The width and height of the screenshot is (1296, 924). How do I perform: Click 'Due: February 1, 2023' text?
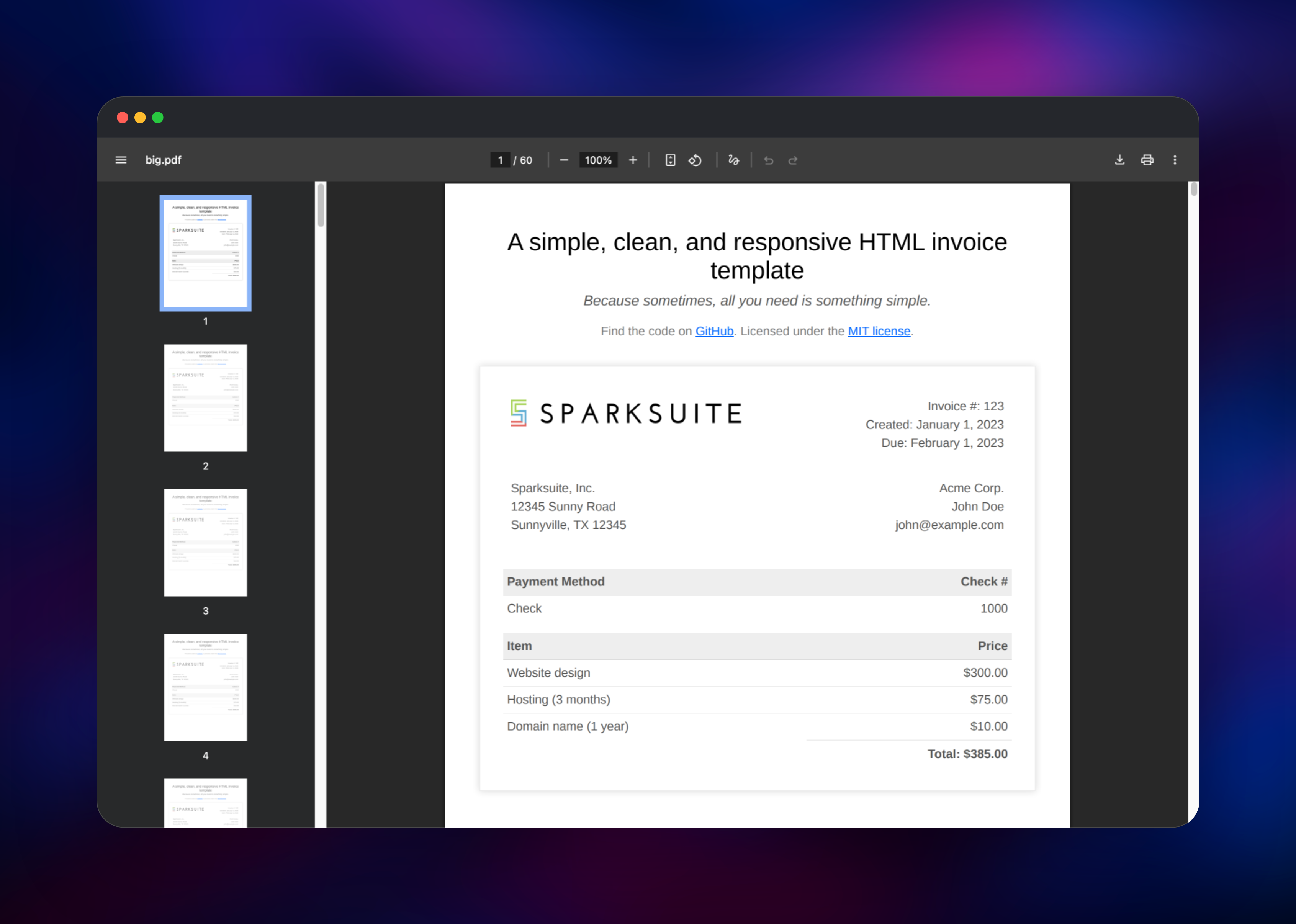pos(942,443)
